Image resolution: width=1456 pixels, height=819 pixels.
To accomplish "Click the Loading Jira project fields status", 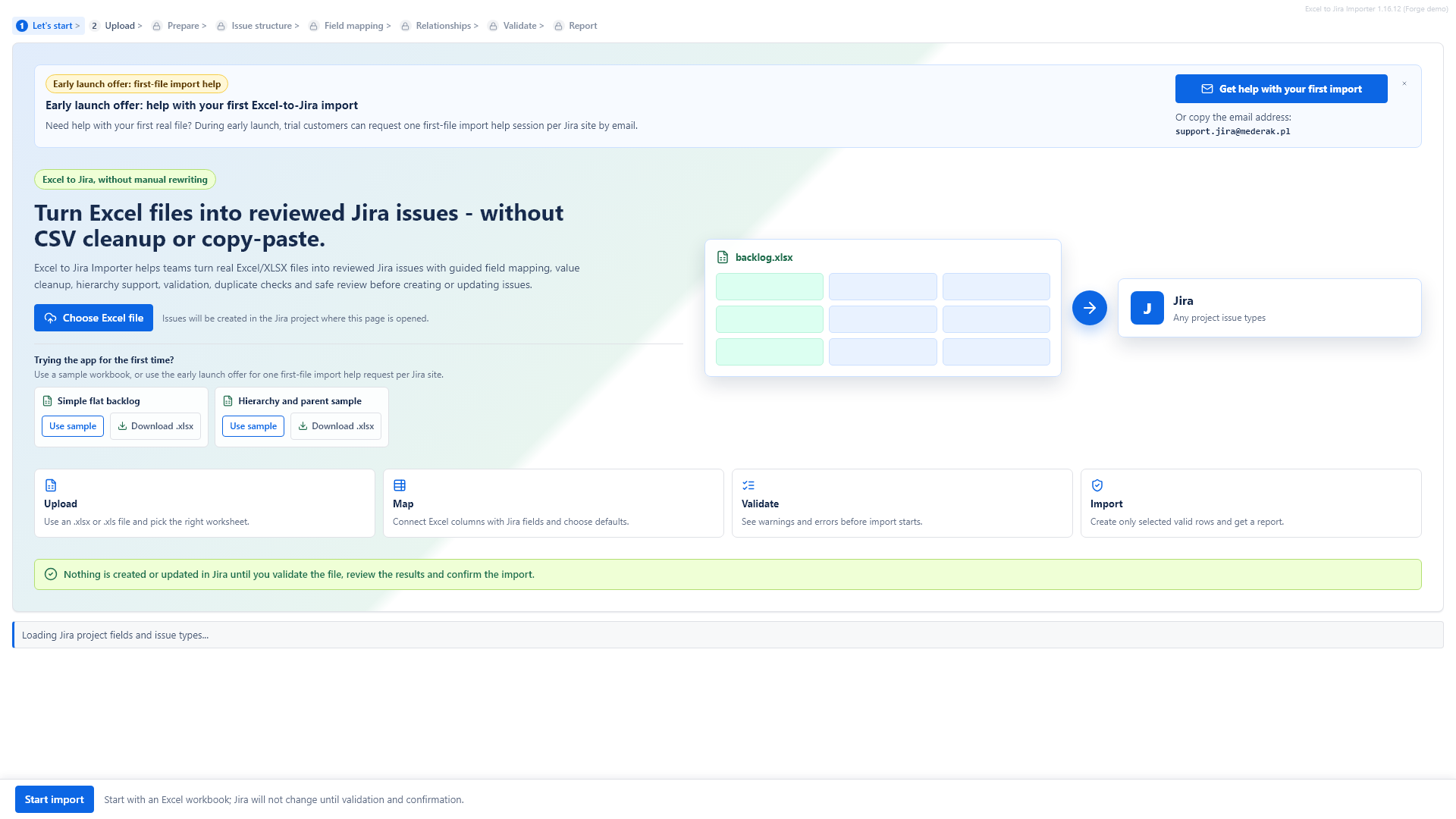I will [728, 635].
